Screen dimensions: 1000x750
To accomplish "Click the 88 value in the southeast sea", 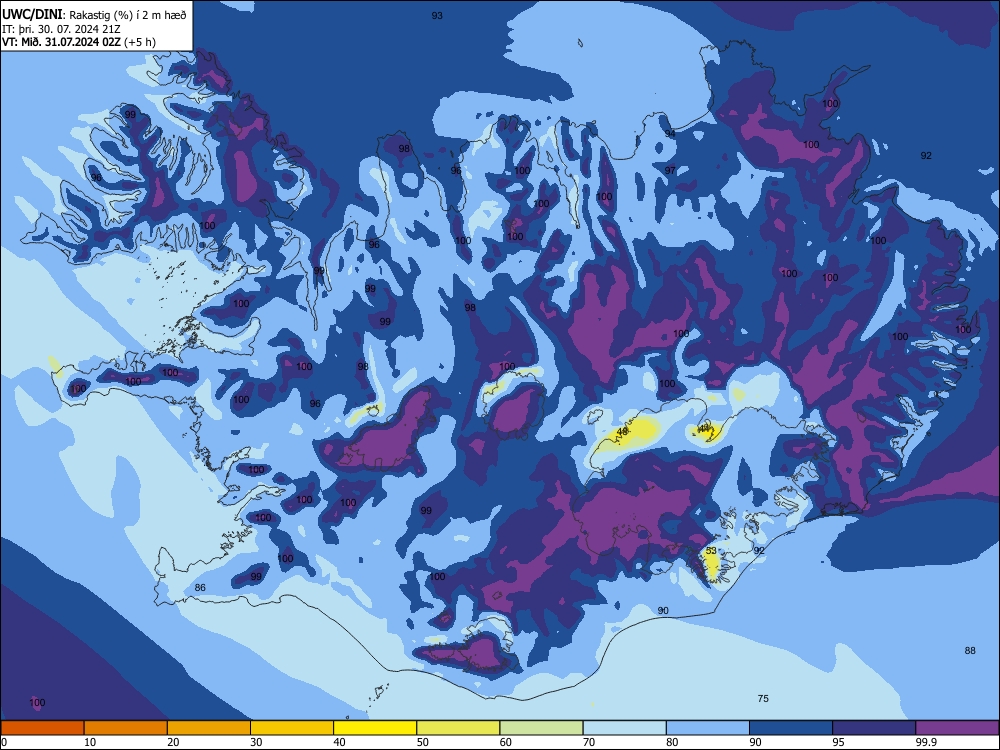I will tap(970, 651).
